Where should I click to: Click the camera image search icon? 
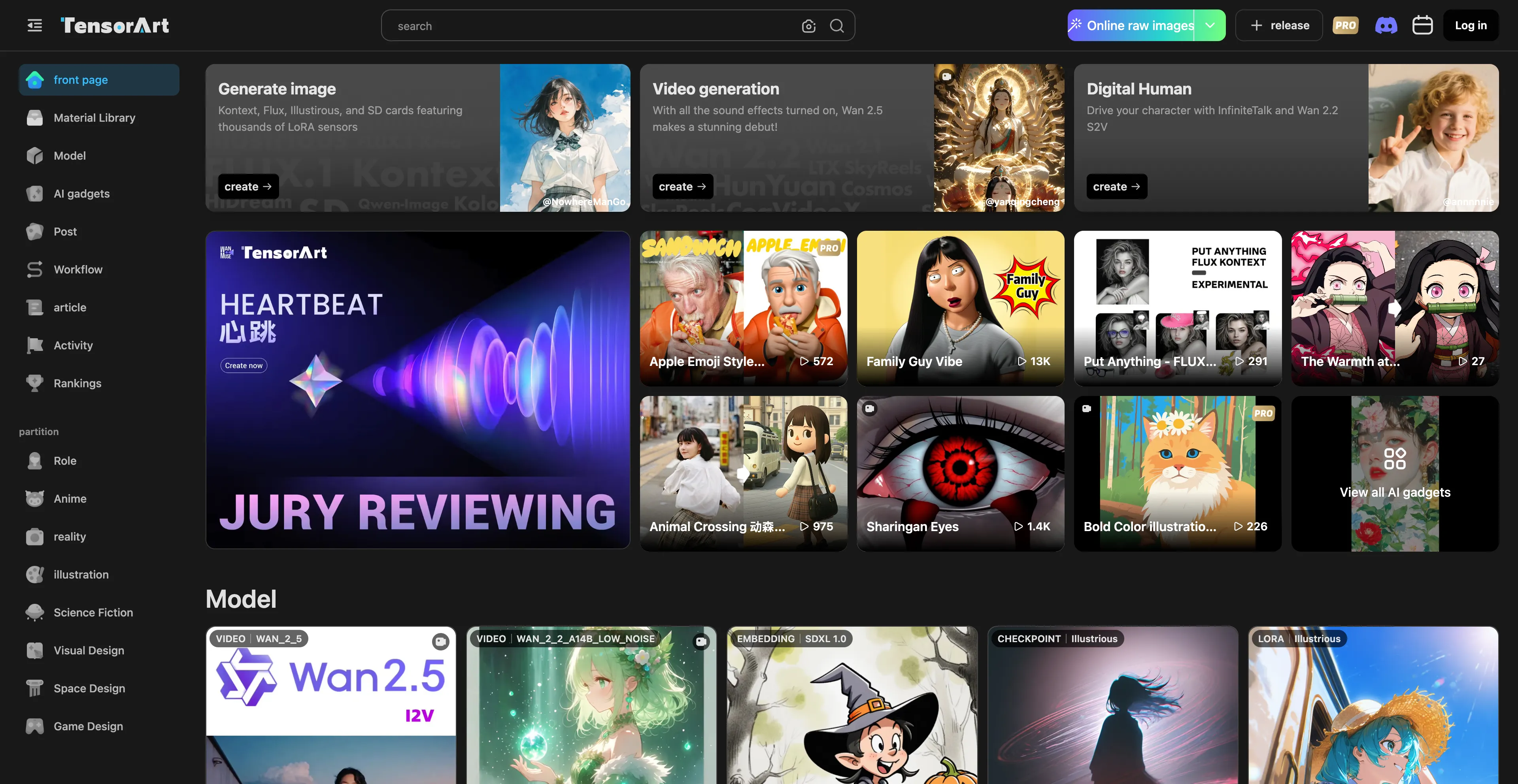point(808,26)
